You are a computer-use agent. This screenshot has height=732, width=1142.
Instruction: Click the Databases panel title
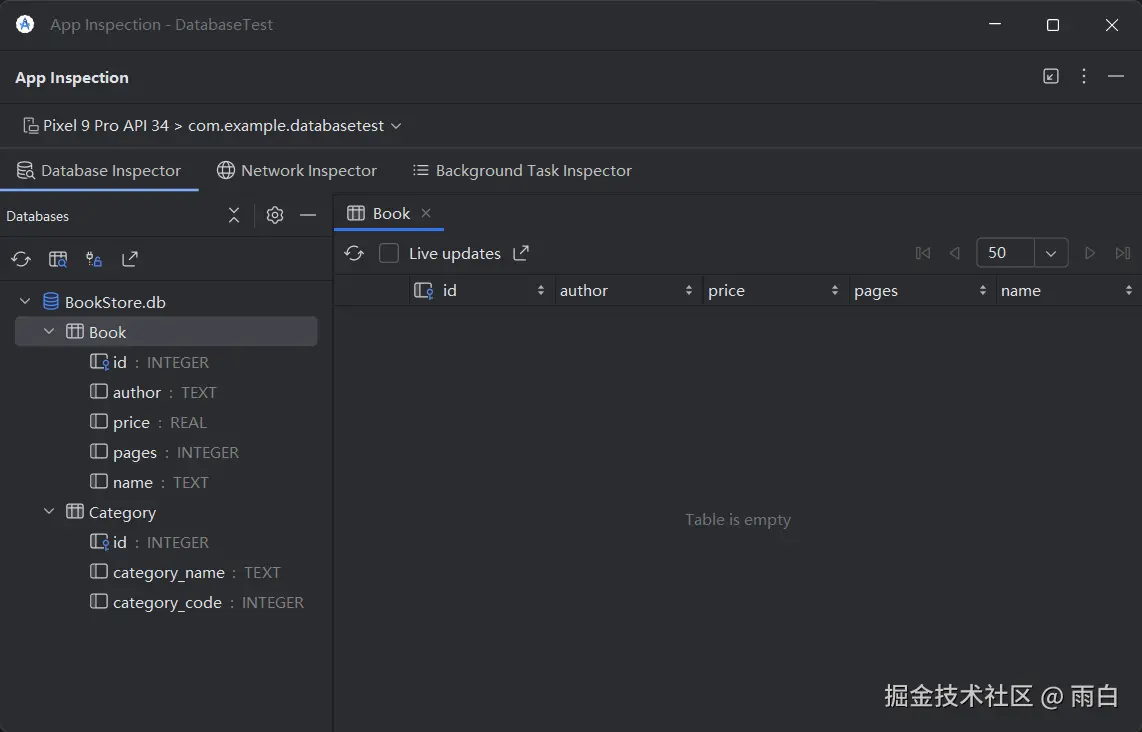[37, 216]
